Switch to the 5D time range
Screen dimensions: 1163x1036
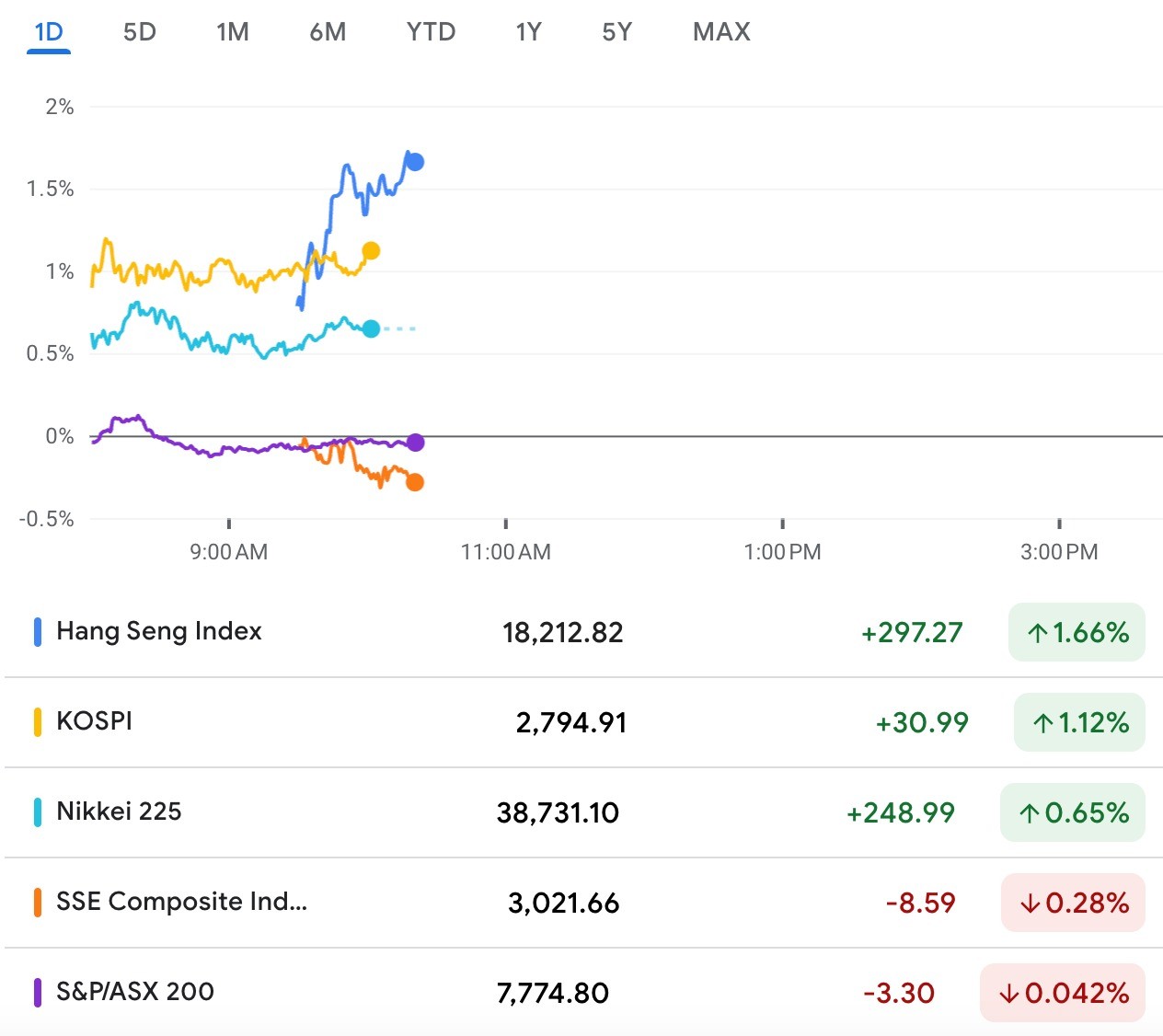pos(140,32)
